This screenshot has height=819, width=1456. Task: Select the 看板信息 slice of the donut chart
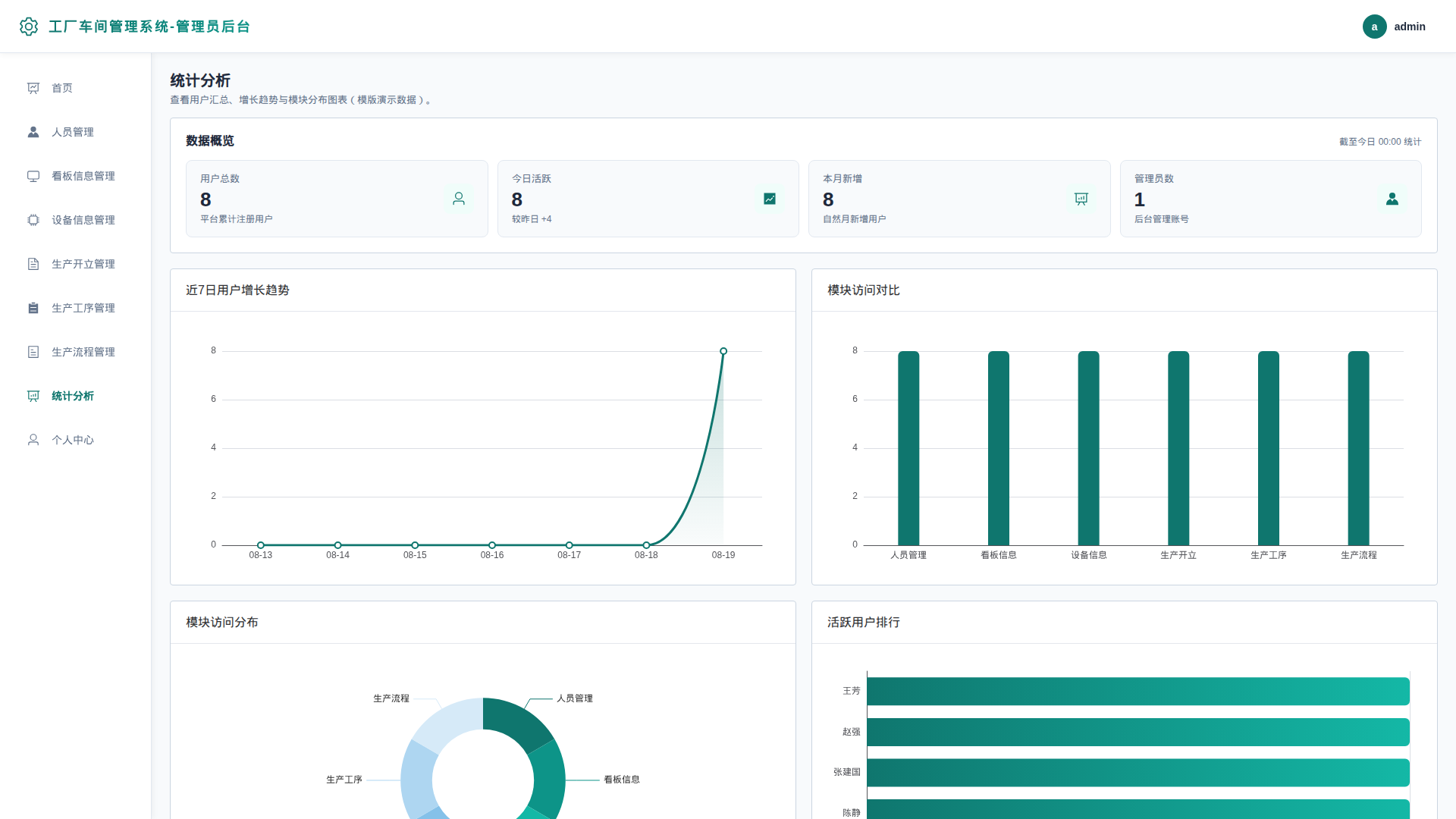(x=550, y=781)
